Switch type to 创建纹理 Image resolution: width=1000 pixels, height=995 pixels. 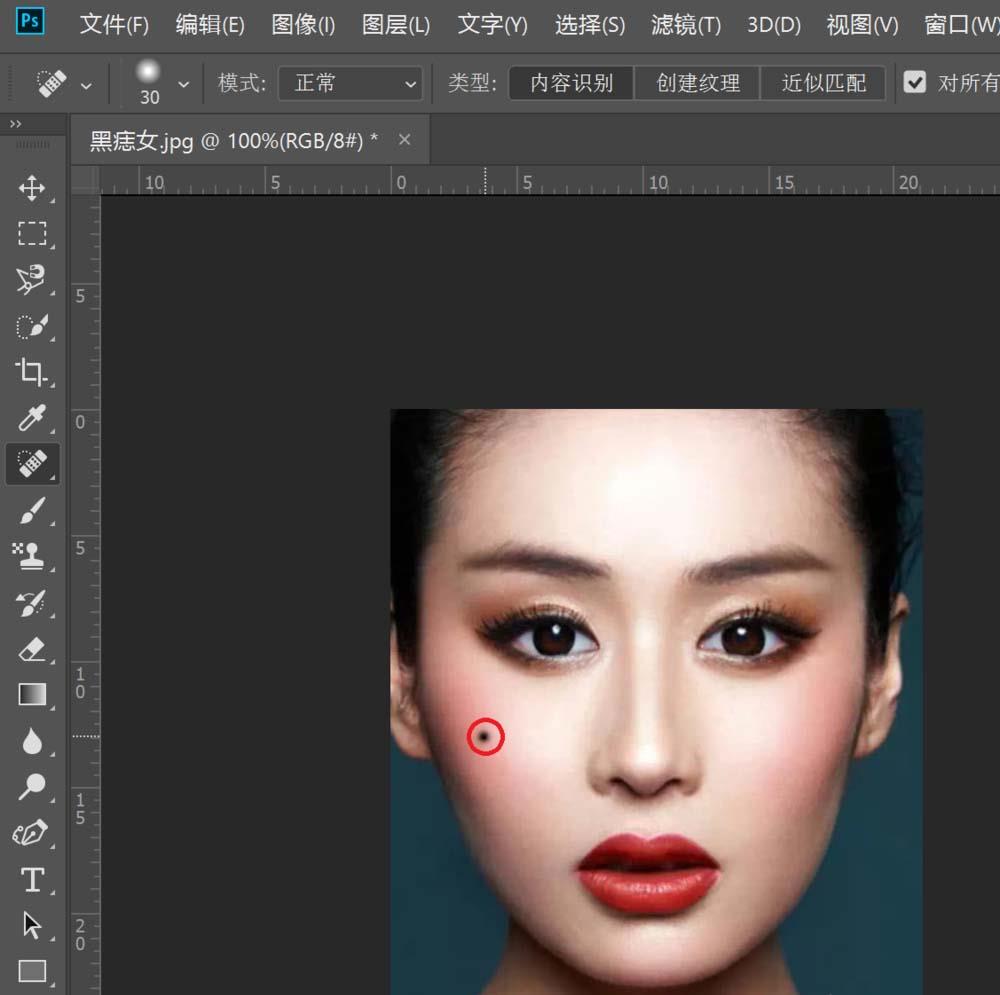pos(697,83)
